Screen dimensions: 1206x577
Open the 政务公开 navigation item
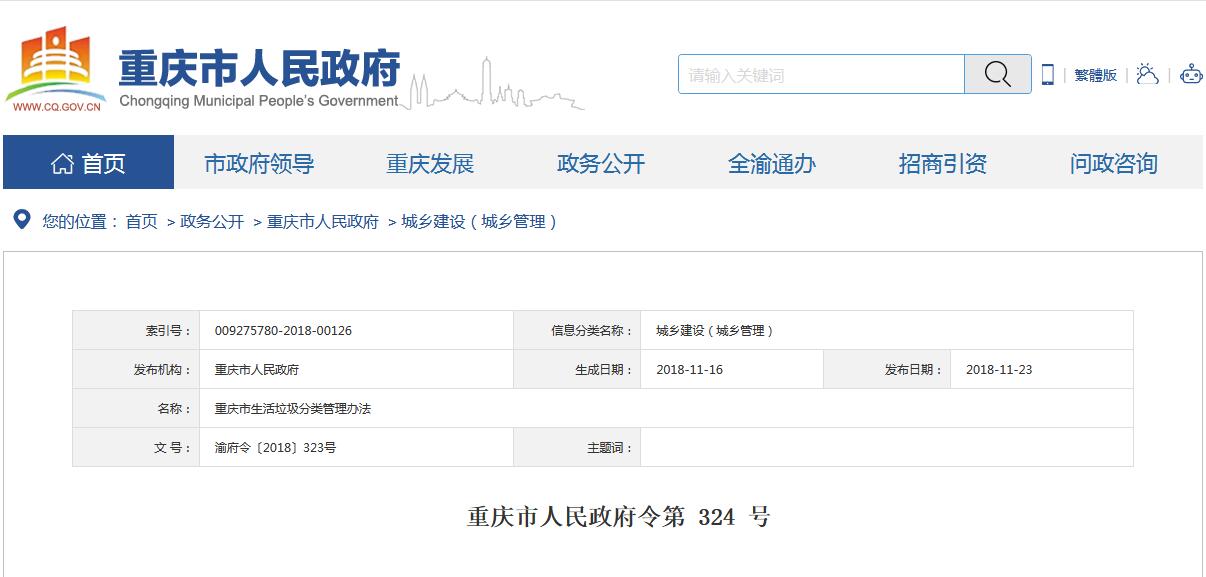[601, 163]
